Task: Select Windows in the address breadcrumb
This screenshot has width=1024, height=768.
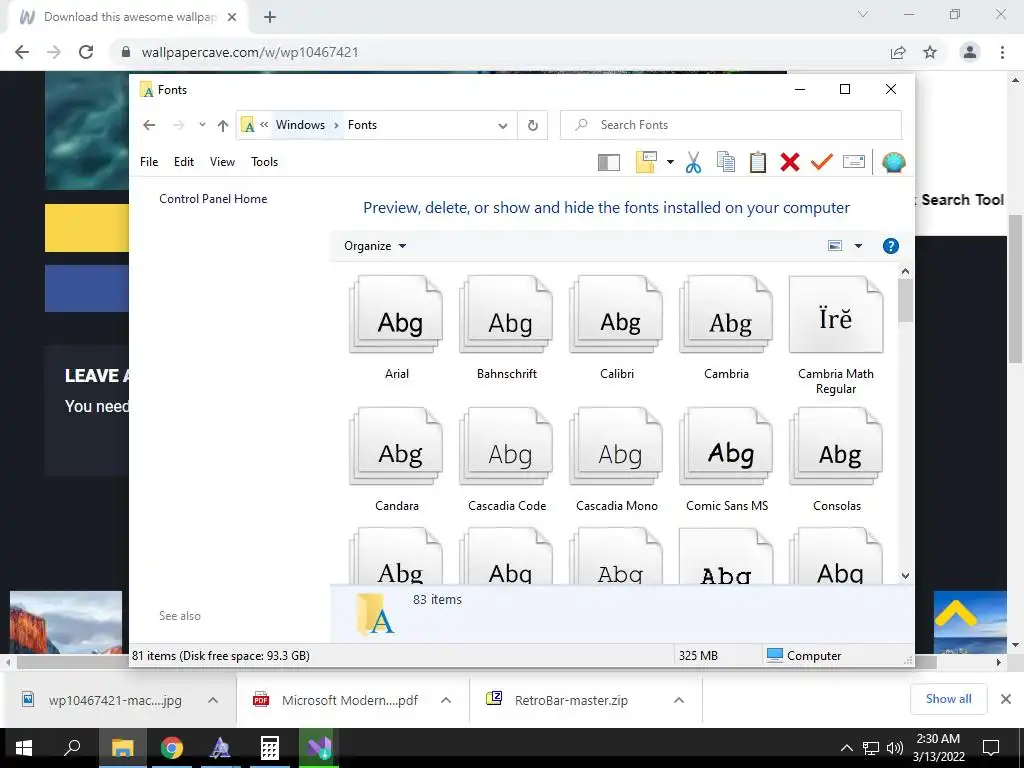Action: [300, 125]
